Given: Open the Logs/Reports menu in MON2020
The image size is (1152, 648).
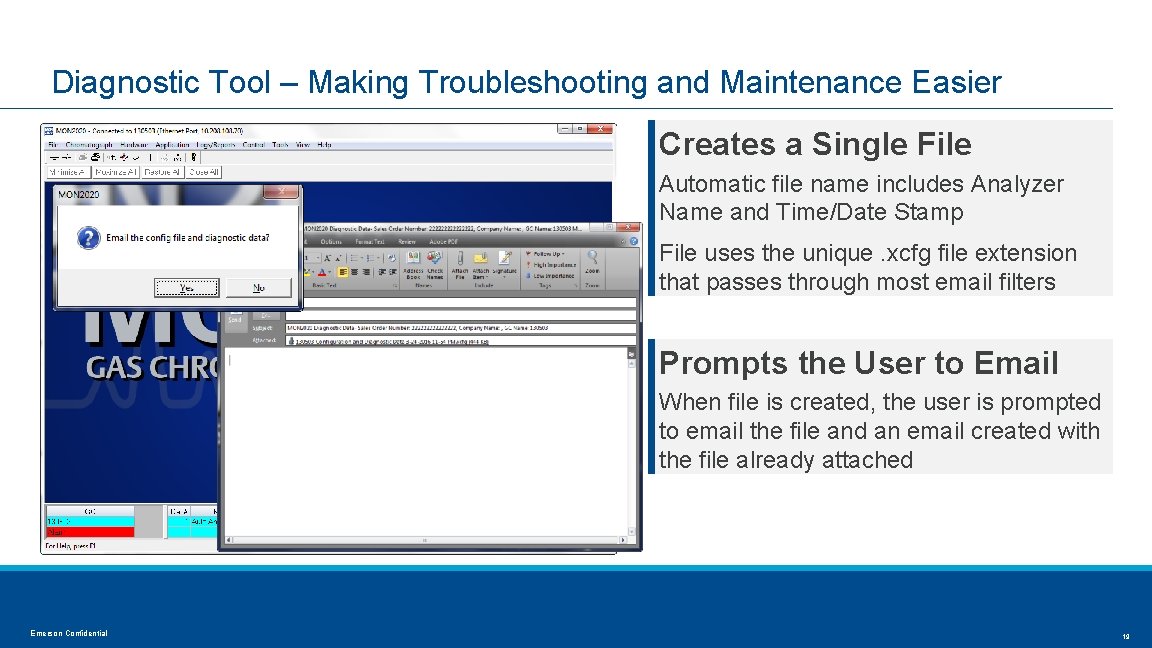Looking at the screenshot, I should pyautogui.click(x=215, y=145).
